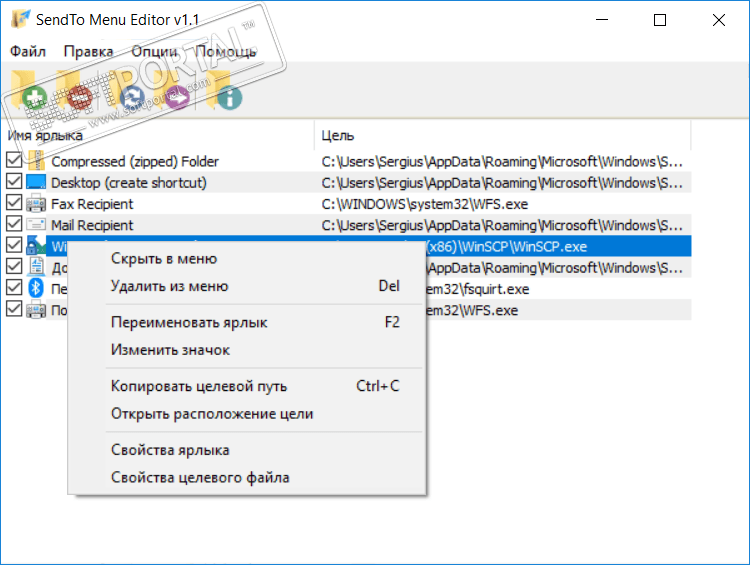
Task: Click the refresh list toolbar icon
Action: [x=126, y=91]
